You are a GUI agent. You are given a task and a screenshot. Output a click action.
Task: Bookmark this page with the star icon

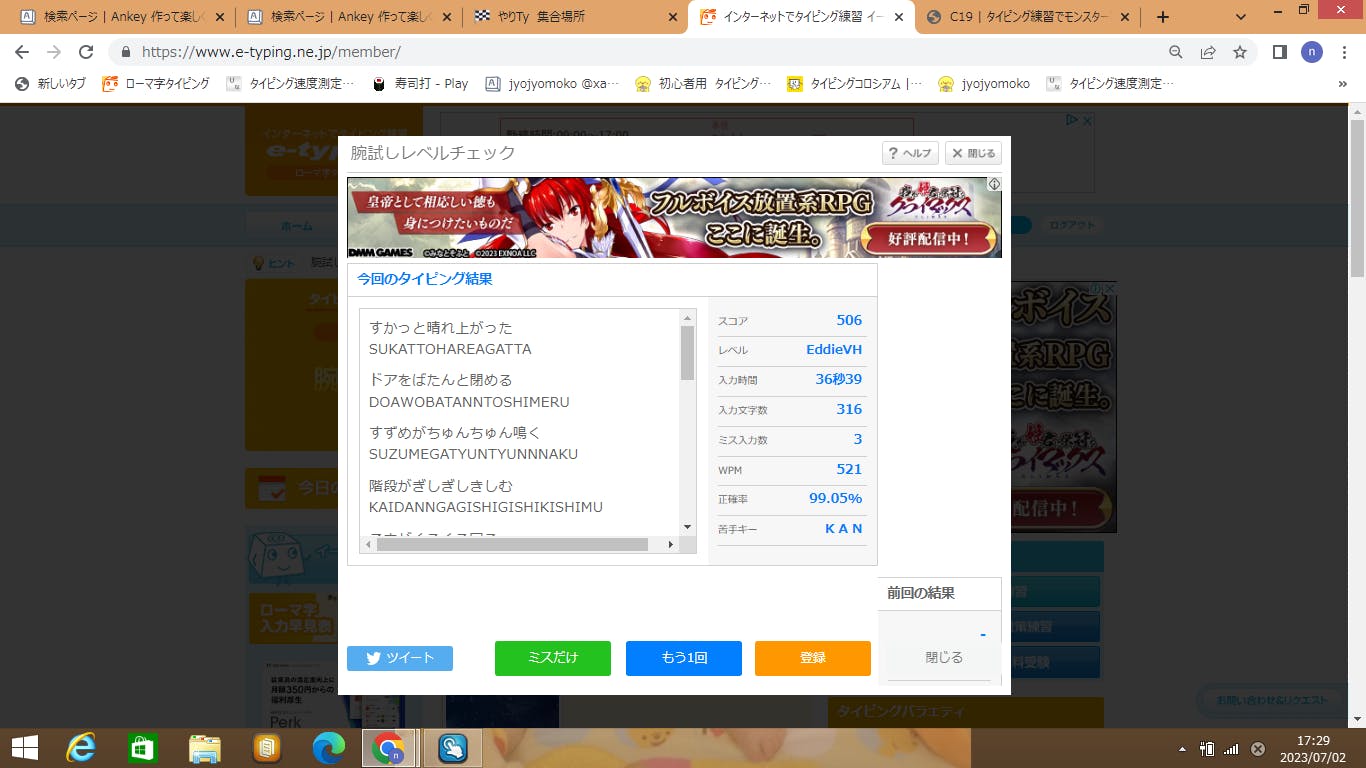click(1240, 52)
